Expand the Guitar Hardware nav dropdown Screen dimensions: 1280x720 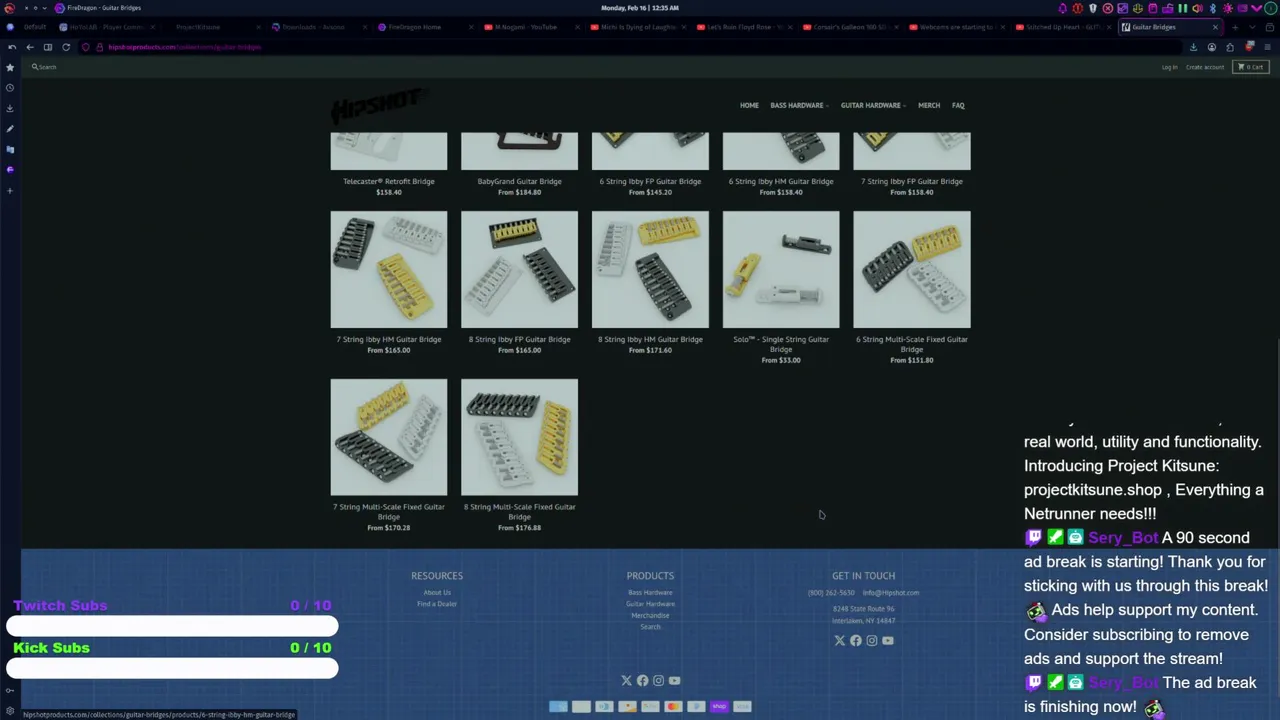872,105
